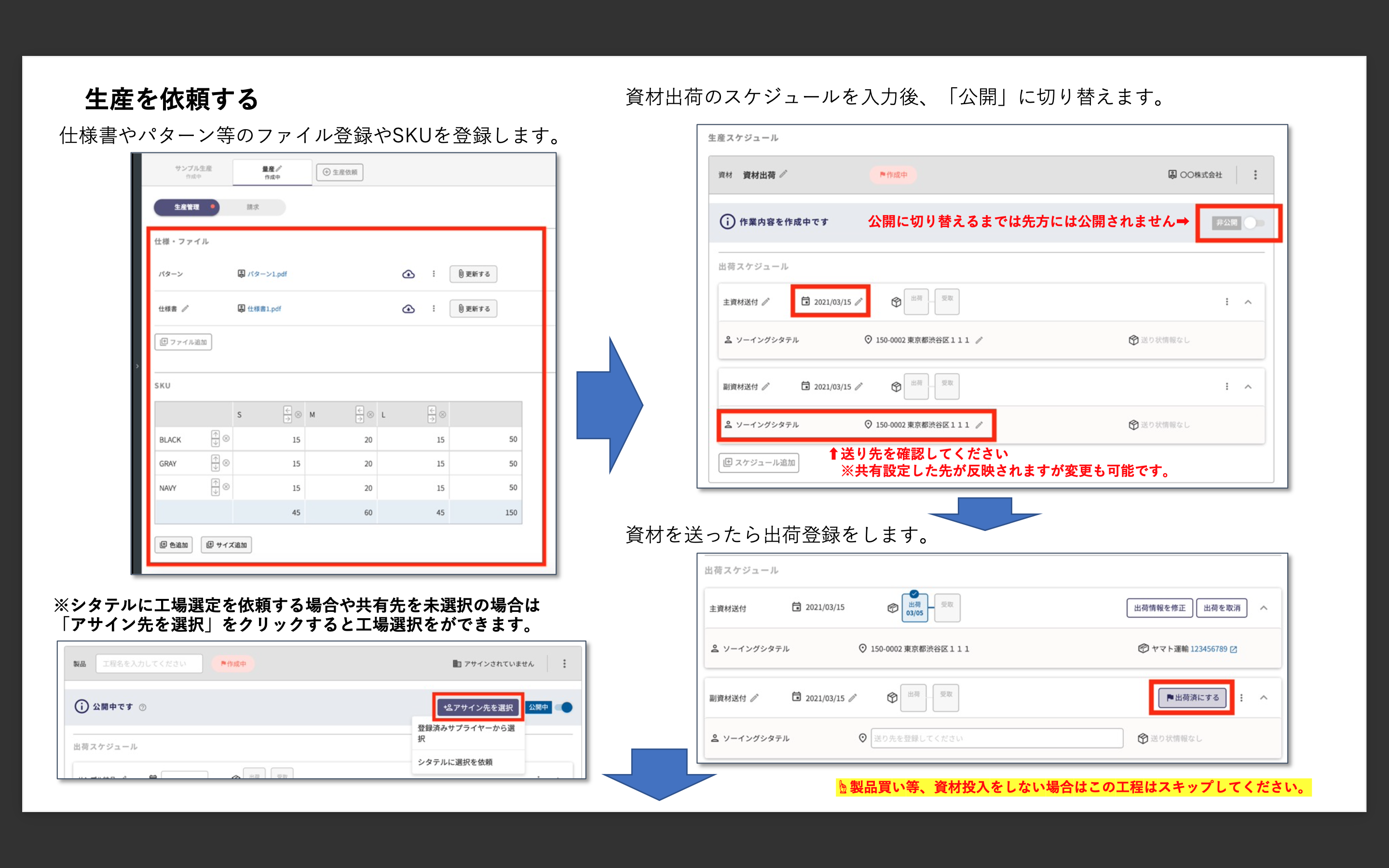
Task: Open the 仕様書1.pdf link
Action: (x=264, y=309)
